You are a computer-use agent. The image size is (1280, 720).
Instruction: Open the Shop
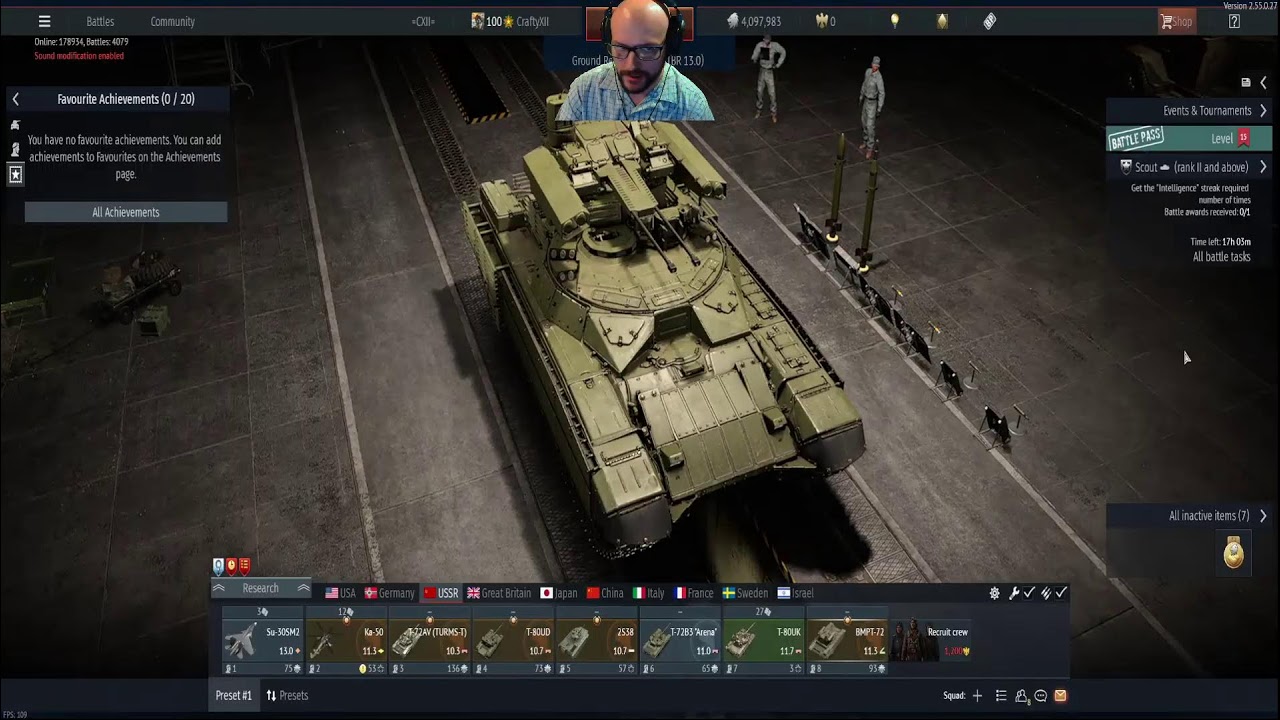(x=1175, y=21)
